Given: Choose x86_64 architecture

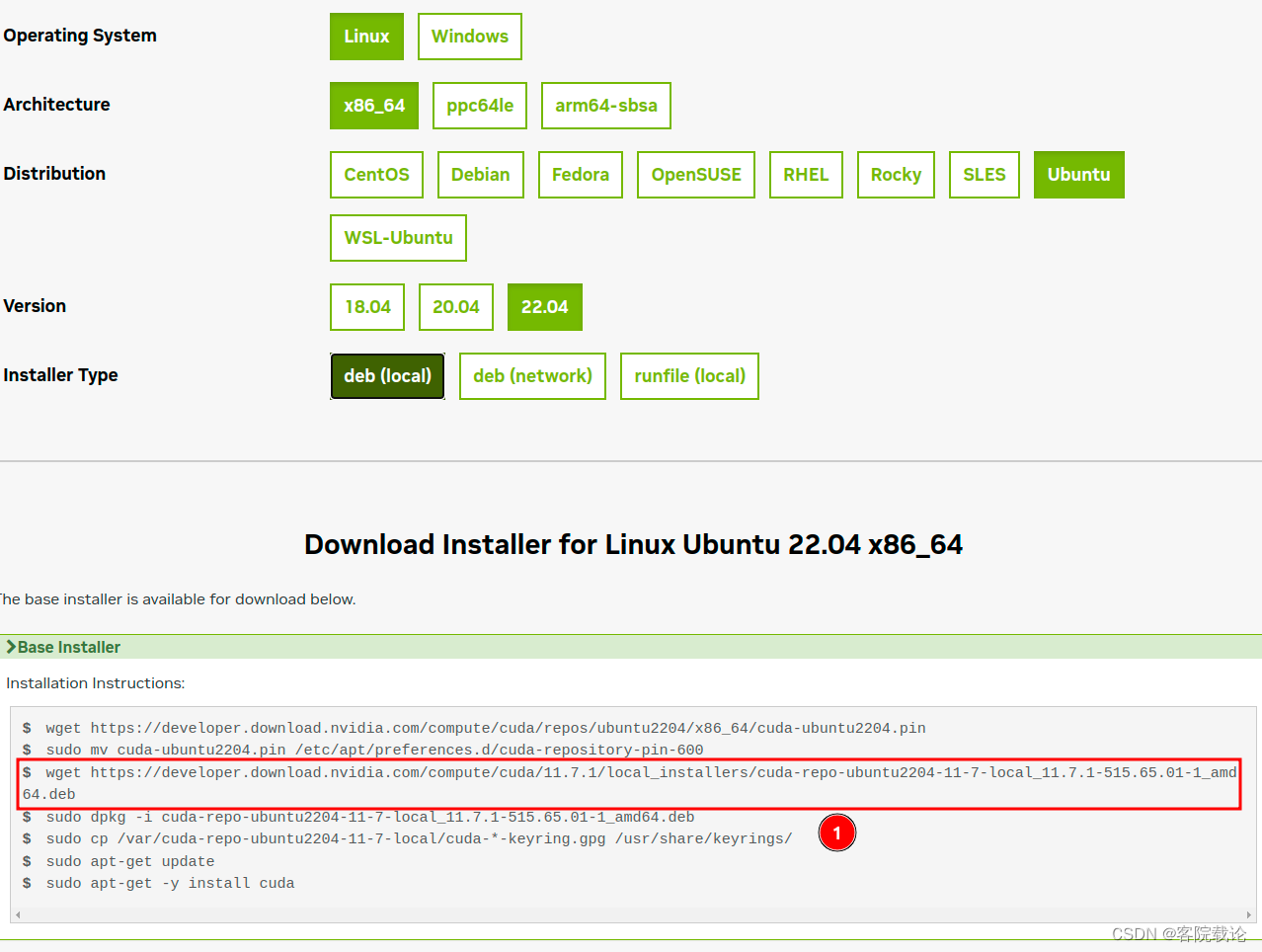Looking at the screenshot, I should coord(374,106).
